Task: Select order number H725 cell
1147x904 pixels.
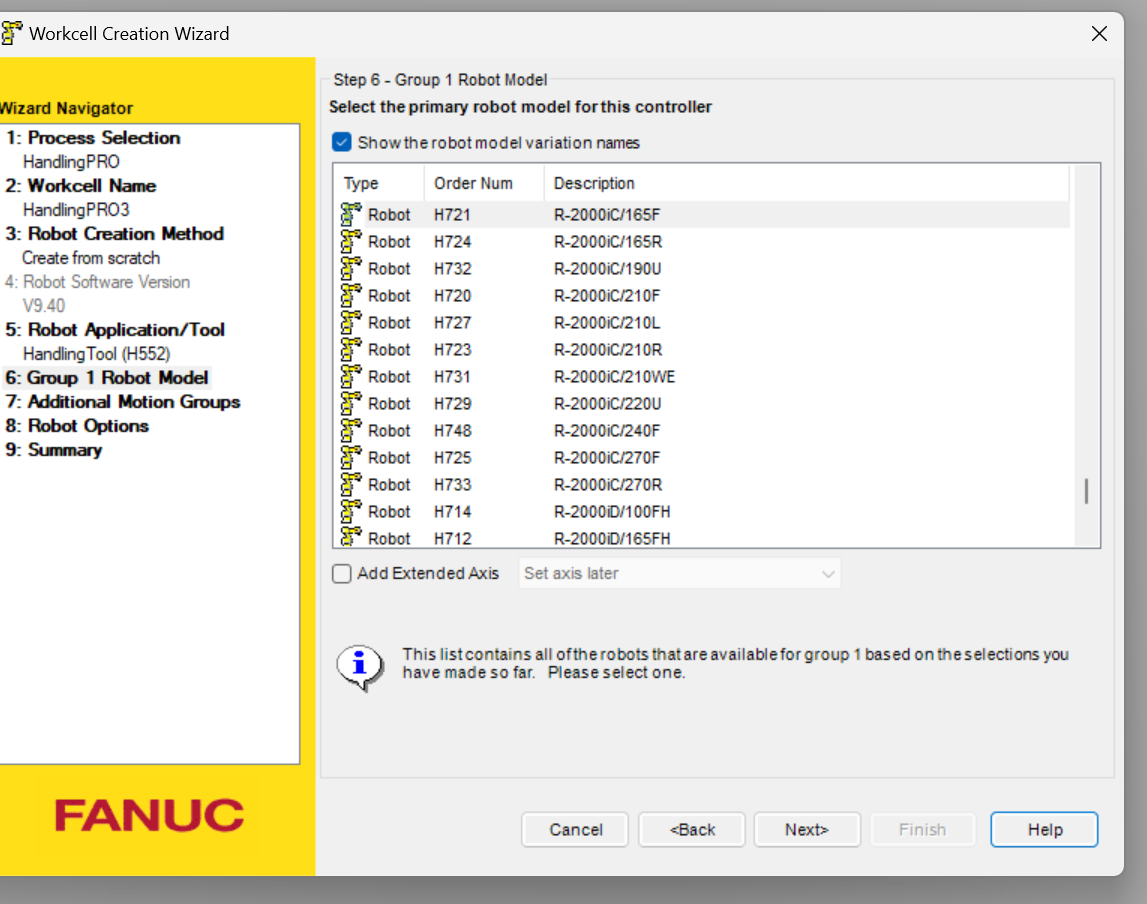Action: tap(452, 459)
